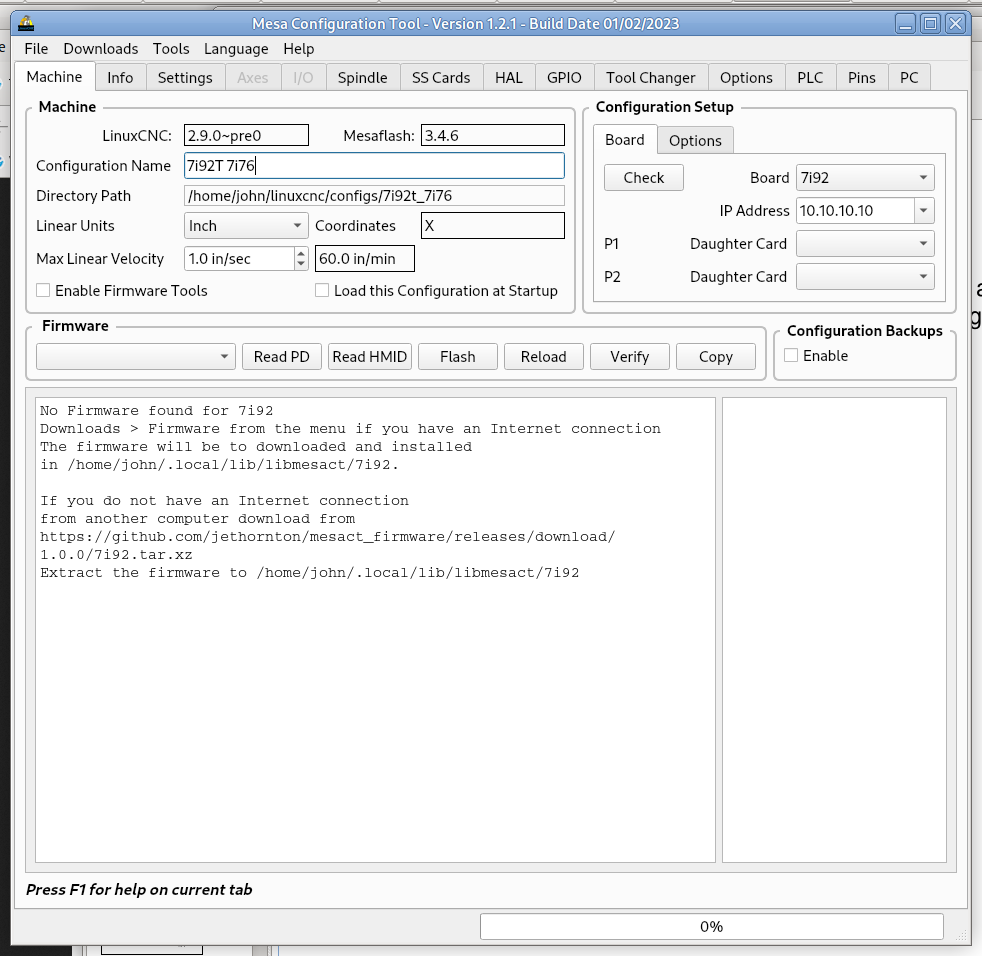
Task: Click the IP Address text field
Action: click(x=855, y=211)
